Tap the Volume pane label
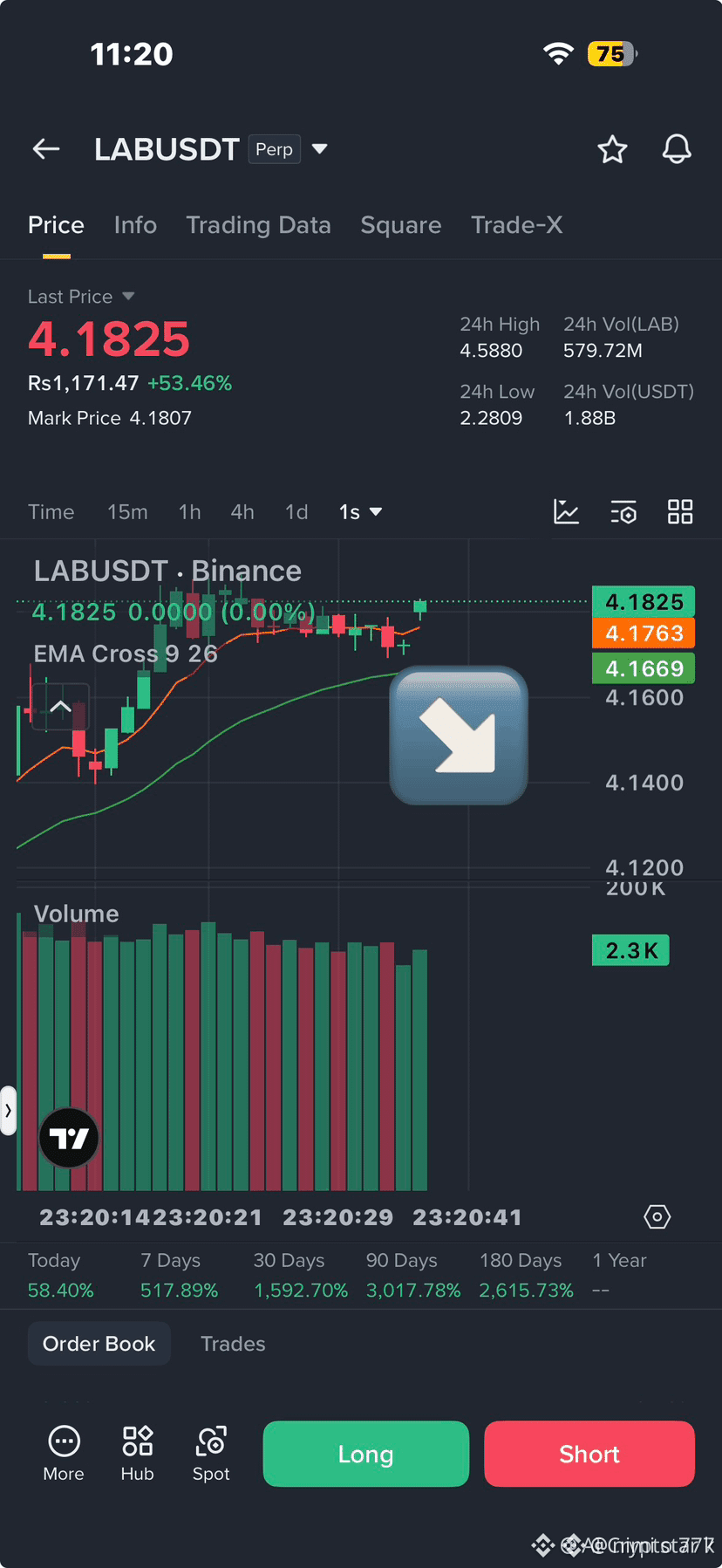This screenshot has width=722, height=1568. (x=76, y=914)
